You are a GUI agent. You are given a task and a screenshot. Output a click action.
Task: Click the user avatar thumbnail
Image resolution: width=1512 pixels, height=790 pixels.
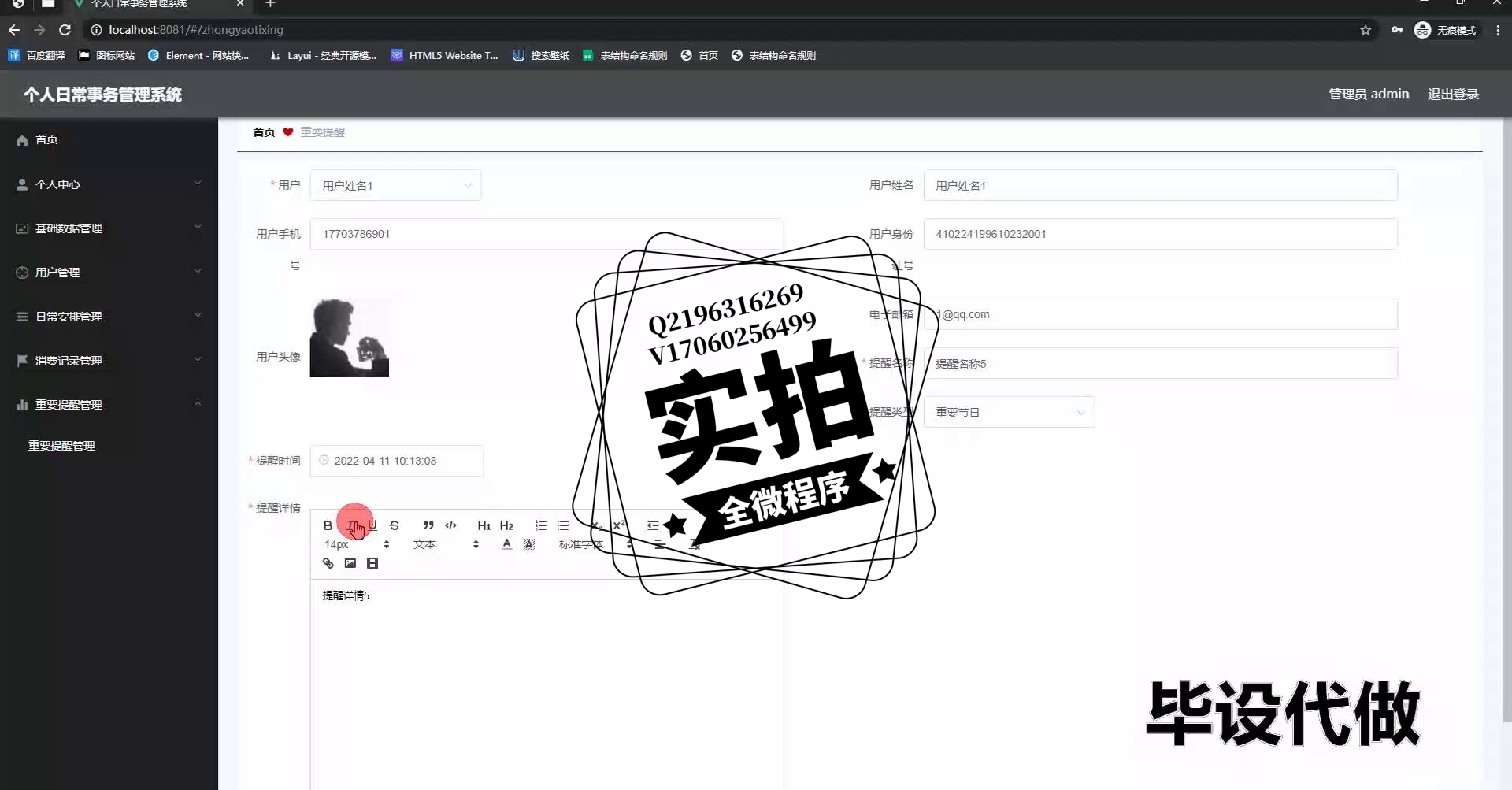(349, 337)
